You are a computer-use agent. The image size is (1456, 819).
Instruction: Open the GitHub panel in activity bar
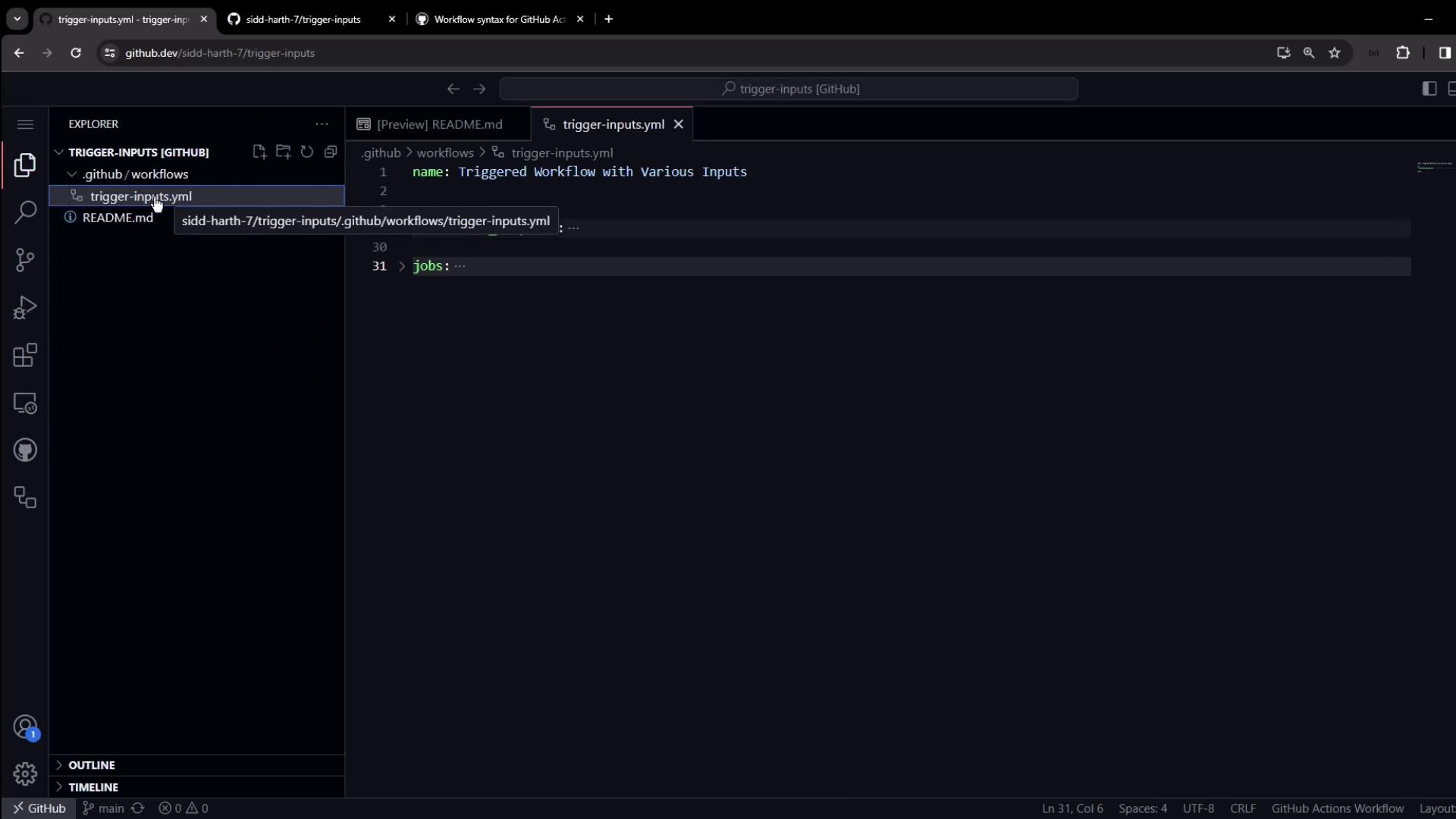point(25,450)
